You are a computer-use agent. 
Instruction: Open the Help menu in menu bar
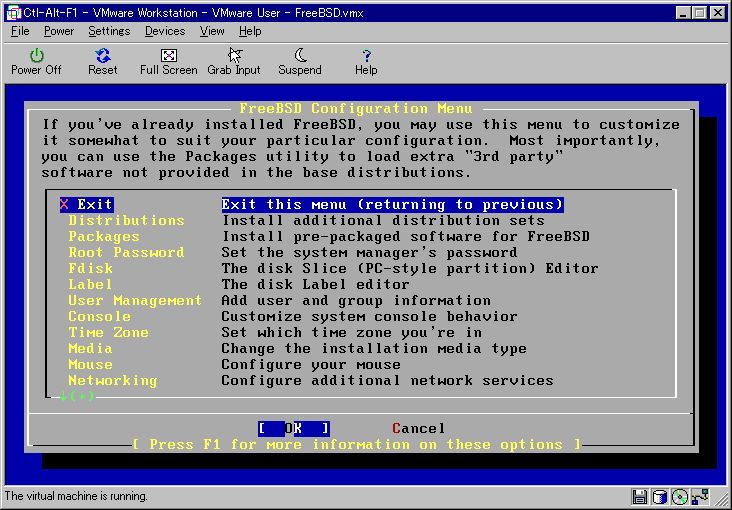click(250, 31)
